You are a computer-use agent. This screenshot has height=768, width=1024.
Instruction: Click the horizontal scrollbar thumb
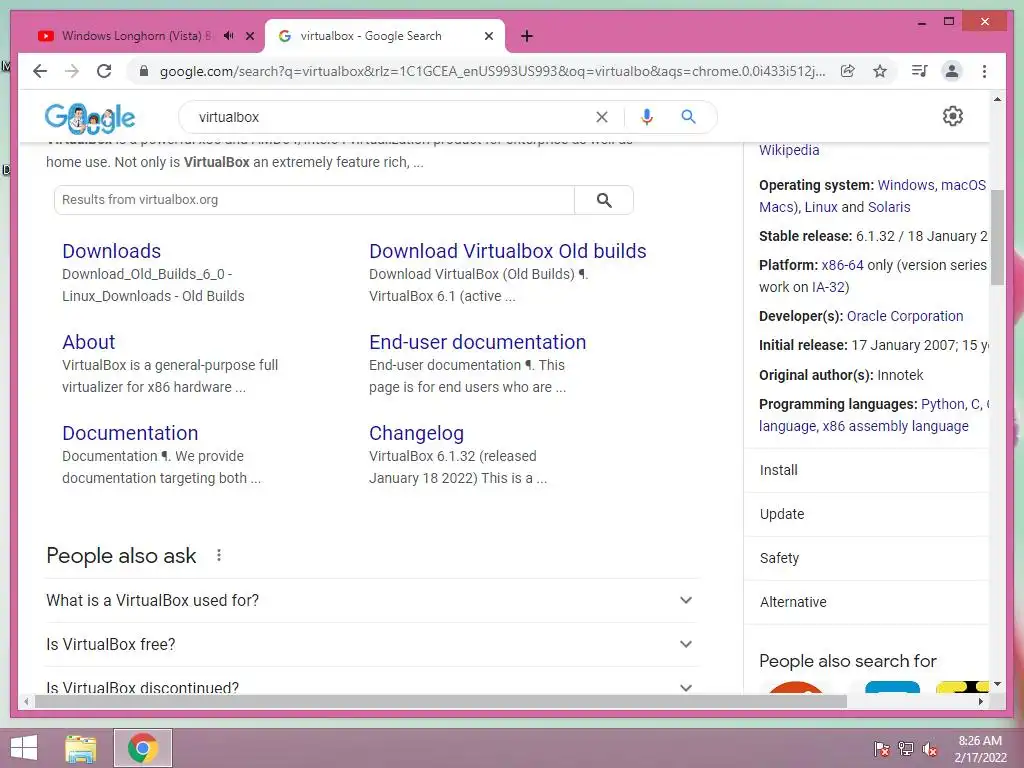441,701
